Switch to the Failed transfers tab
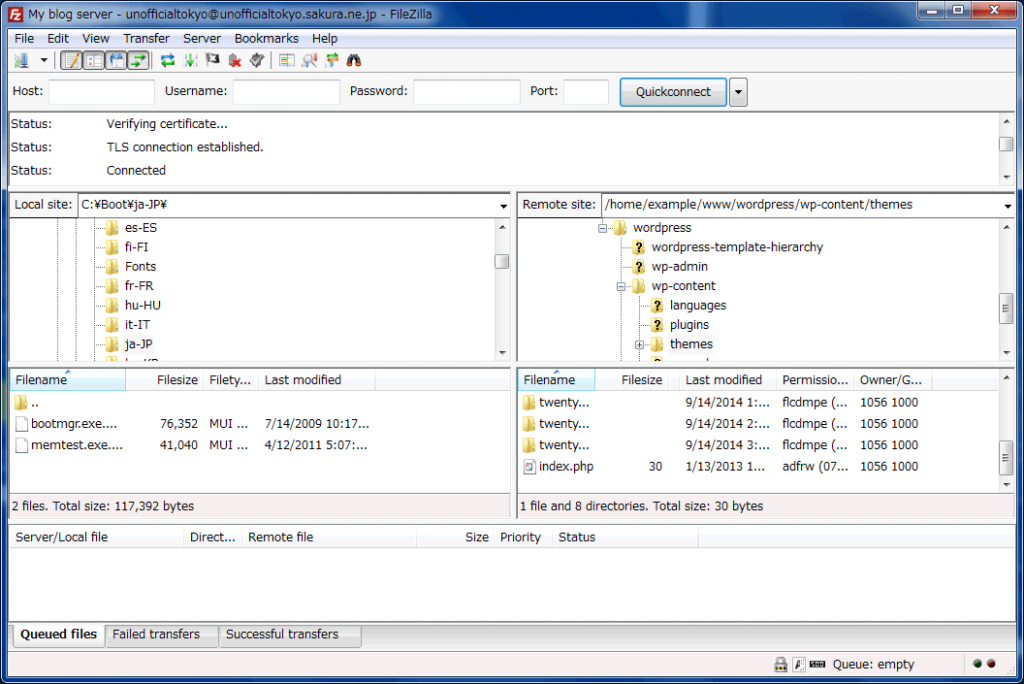The width and height of the screenshot is (1024, 684). click(x=161, y=635)
